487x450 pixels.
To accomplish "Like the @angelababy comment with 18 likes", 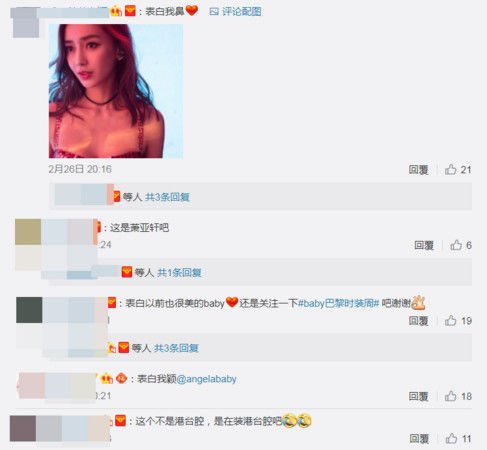I will click(x=450, y=396).
